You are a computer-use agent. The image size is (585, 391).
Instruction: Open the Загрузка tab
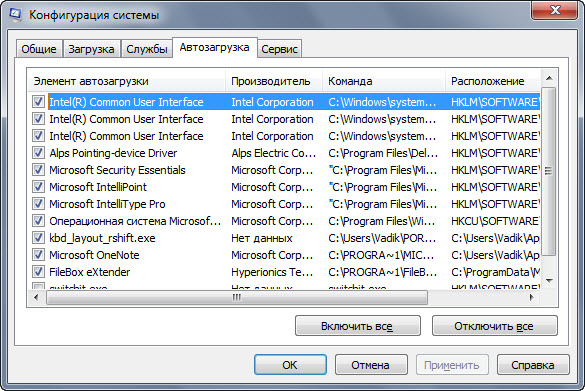click(x=91, y=49)
